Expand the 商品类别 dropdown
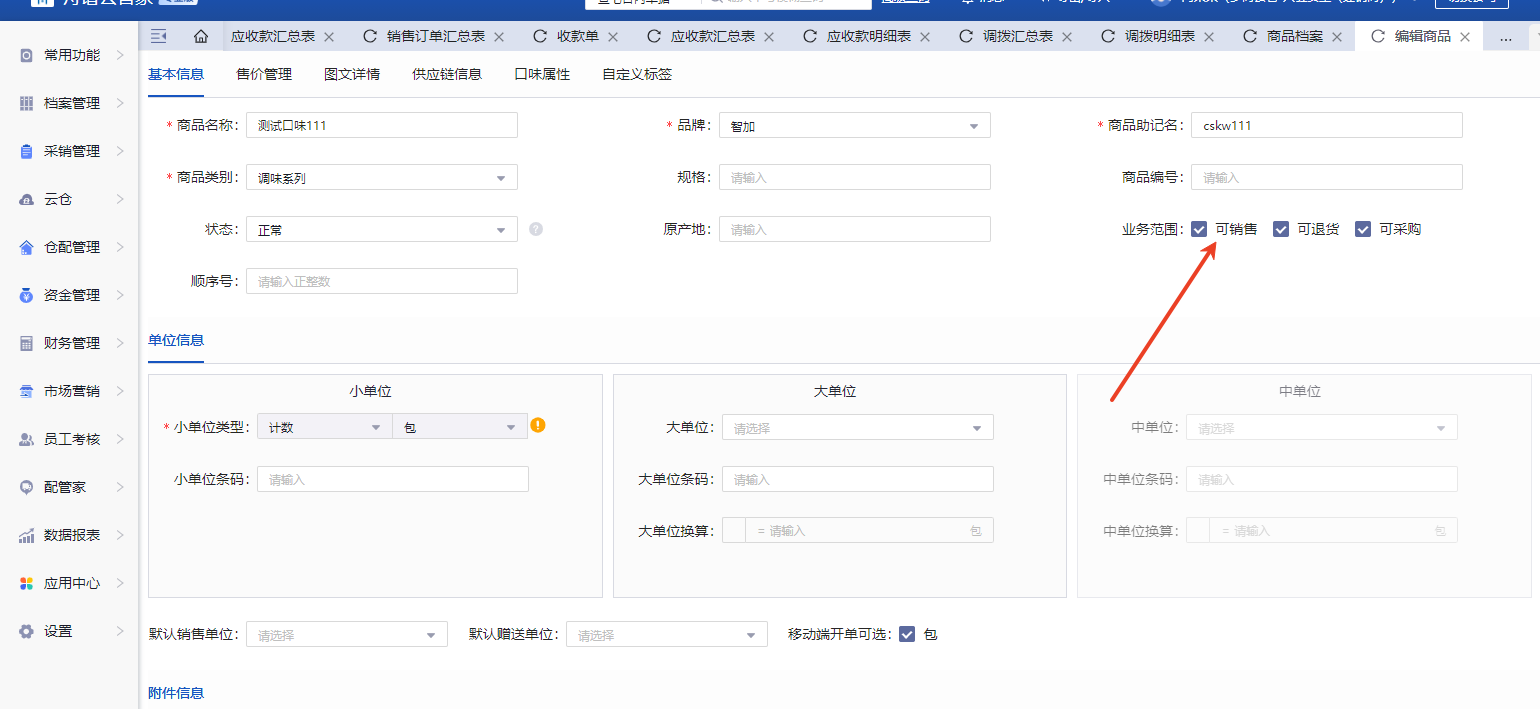1540x709 pixels. [x=382, y=177]
